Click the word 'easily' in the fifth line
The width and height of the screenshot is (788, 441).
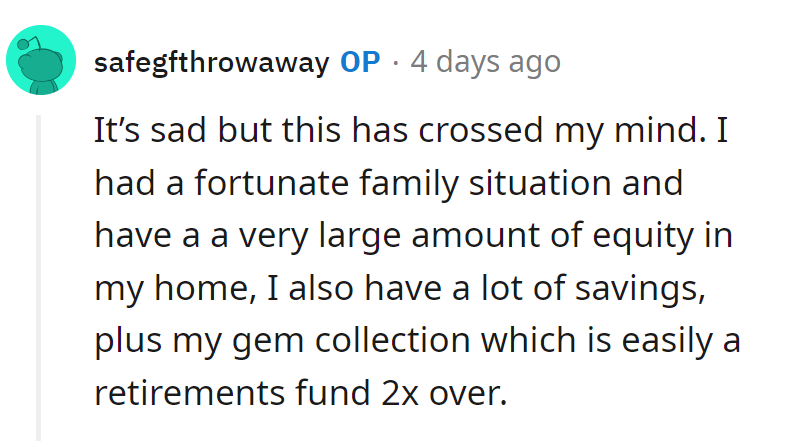667,342
